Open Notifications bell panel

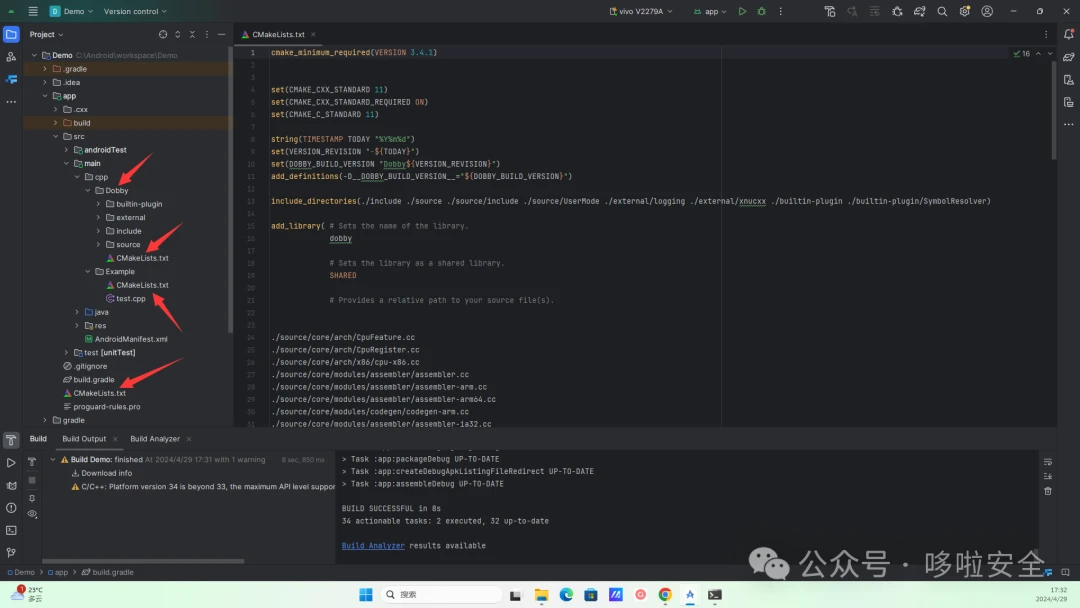pos(1068,34)
